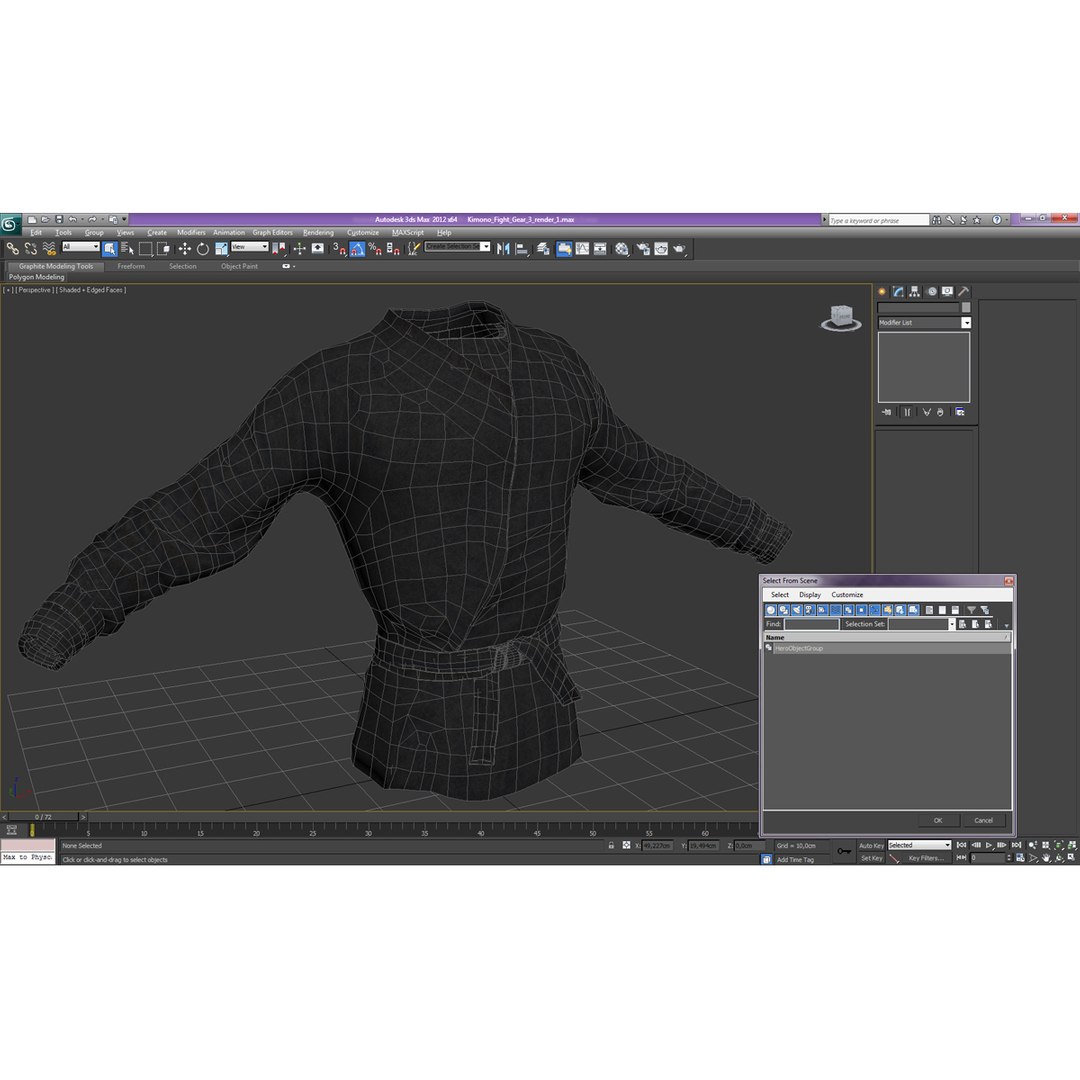This screenshot has width=1080, height=1080.
Task: Switch to the Object Paint ribbon tab
Action: [239, 266]
